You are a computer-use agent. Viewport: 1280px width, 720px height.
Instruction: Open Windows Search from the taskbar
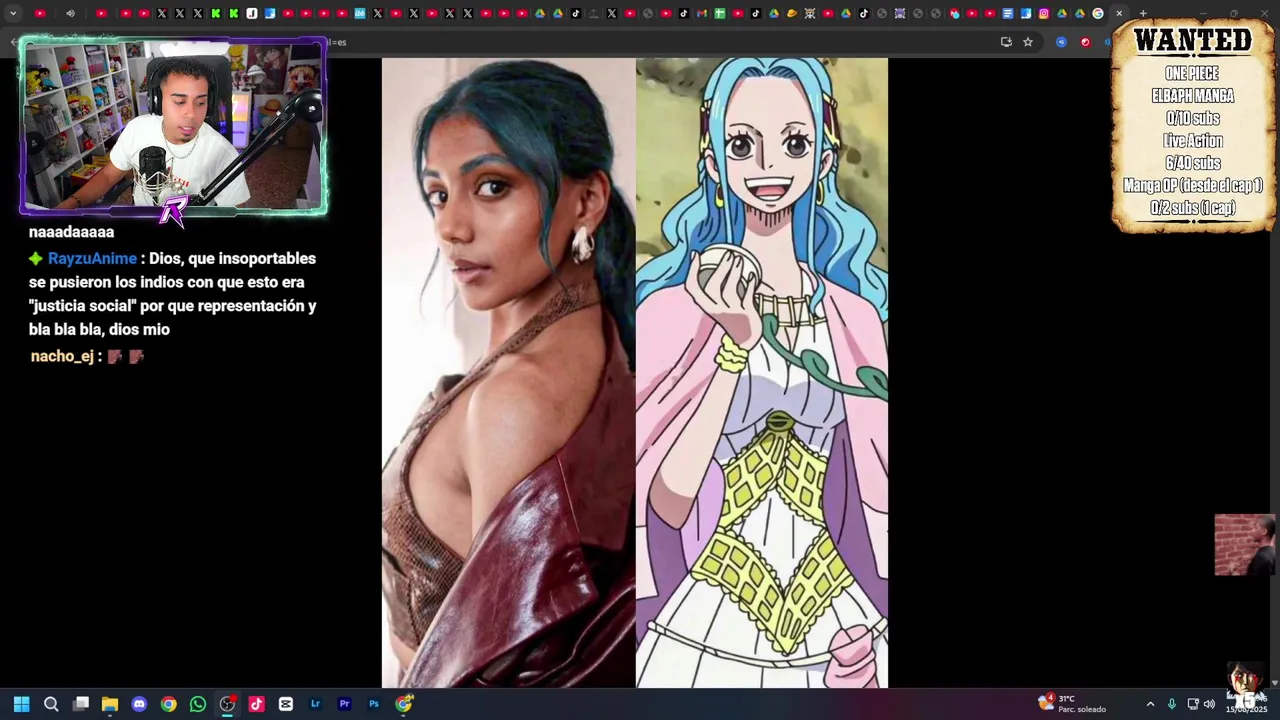point(51,704)
